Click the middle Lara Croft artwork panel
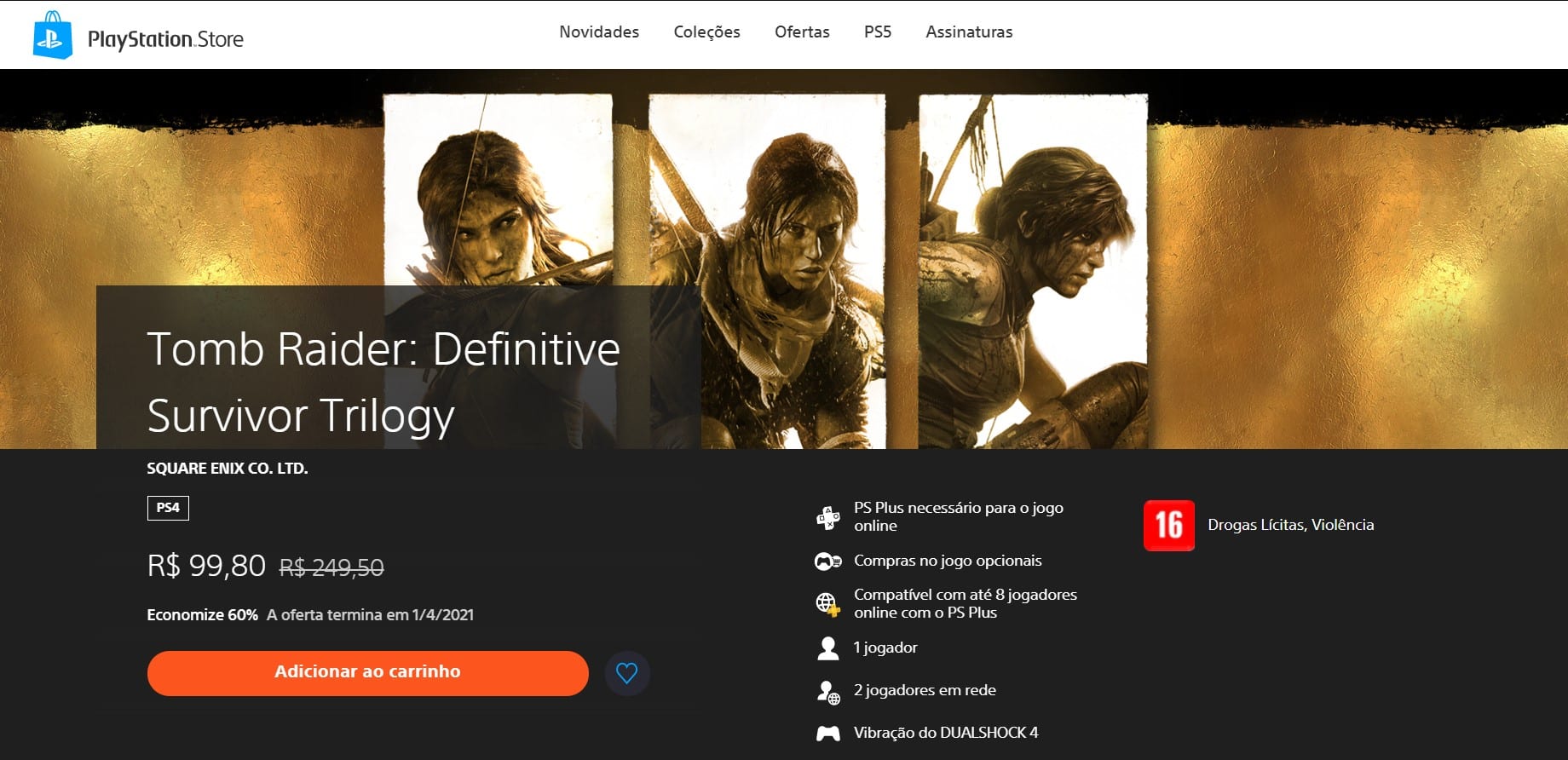 coord(767,271)
